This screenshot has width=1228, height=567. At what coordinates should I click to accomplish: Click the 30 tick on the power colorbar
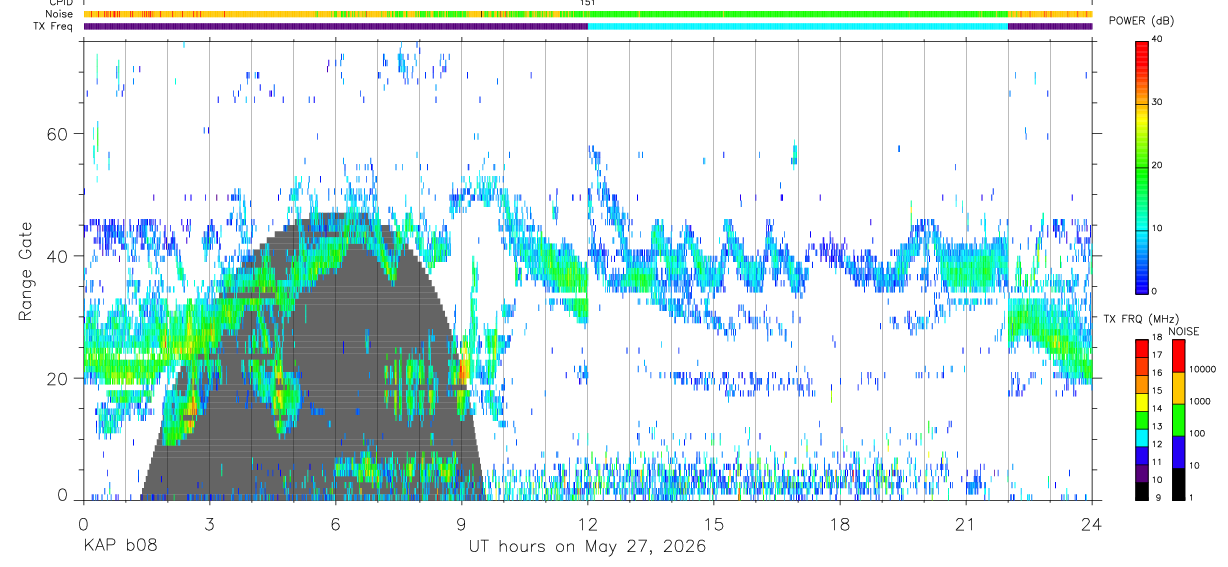tap(1158, 103)
